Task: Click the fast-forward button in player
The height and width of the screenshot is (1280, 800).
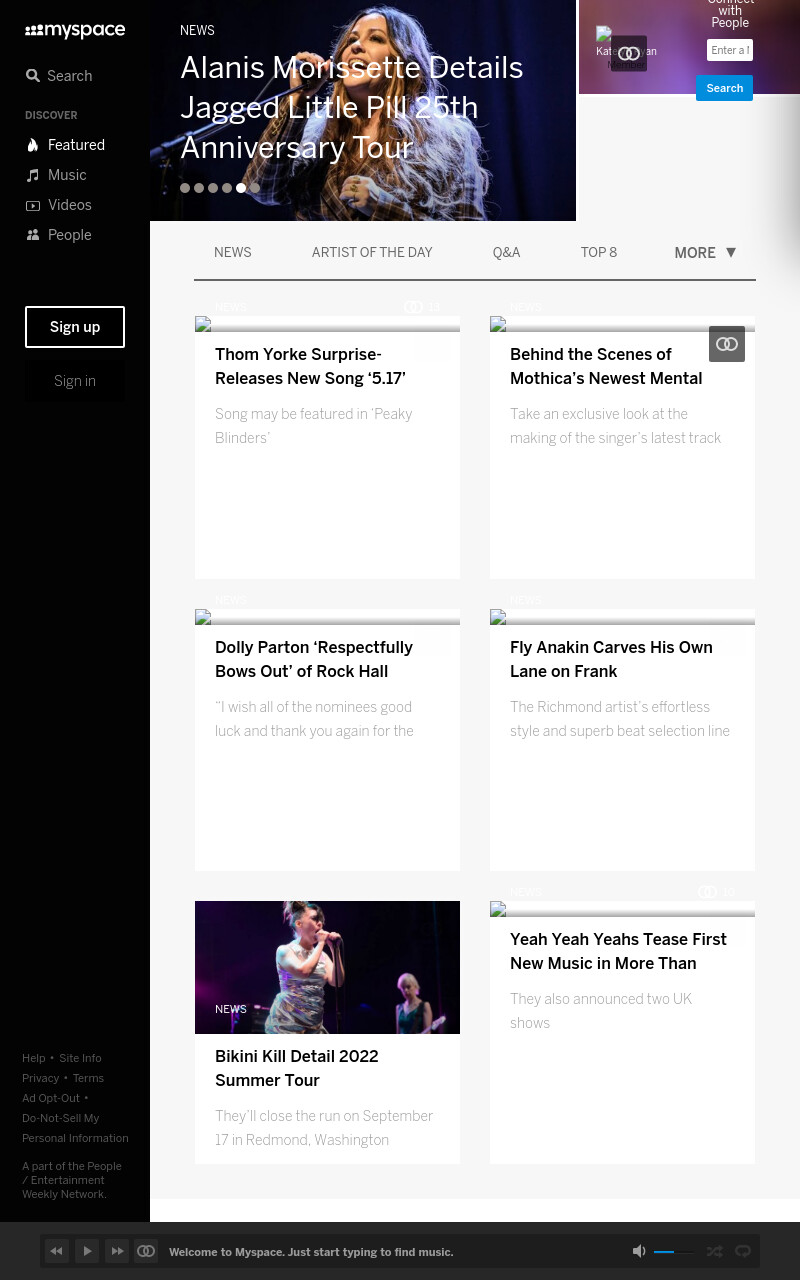Action: click(117, 1251)
